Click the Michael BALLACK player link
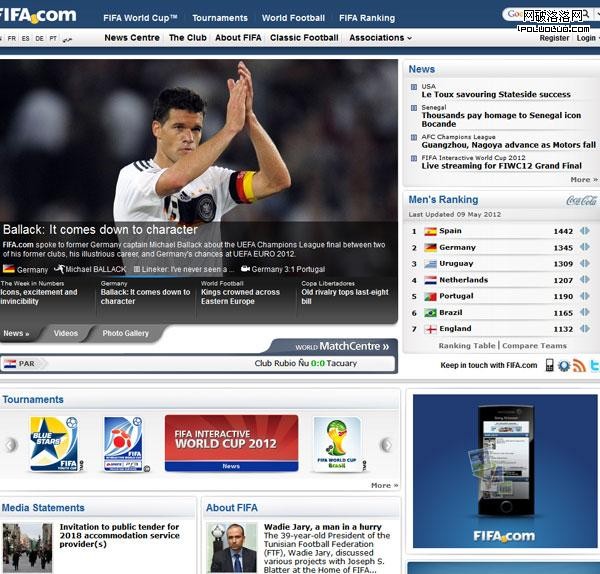Image resolution: width=600 pixels, height=574 pixels. pyautogui.click(x=96, y=269)
